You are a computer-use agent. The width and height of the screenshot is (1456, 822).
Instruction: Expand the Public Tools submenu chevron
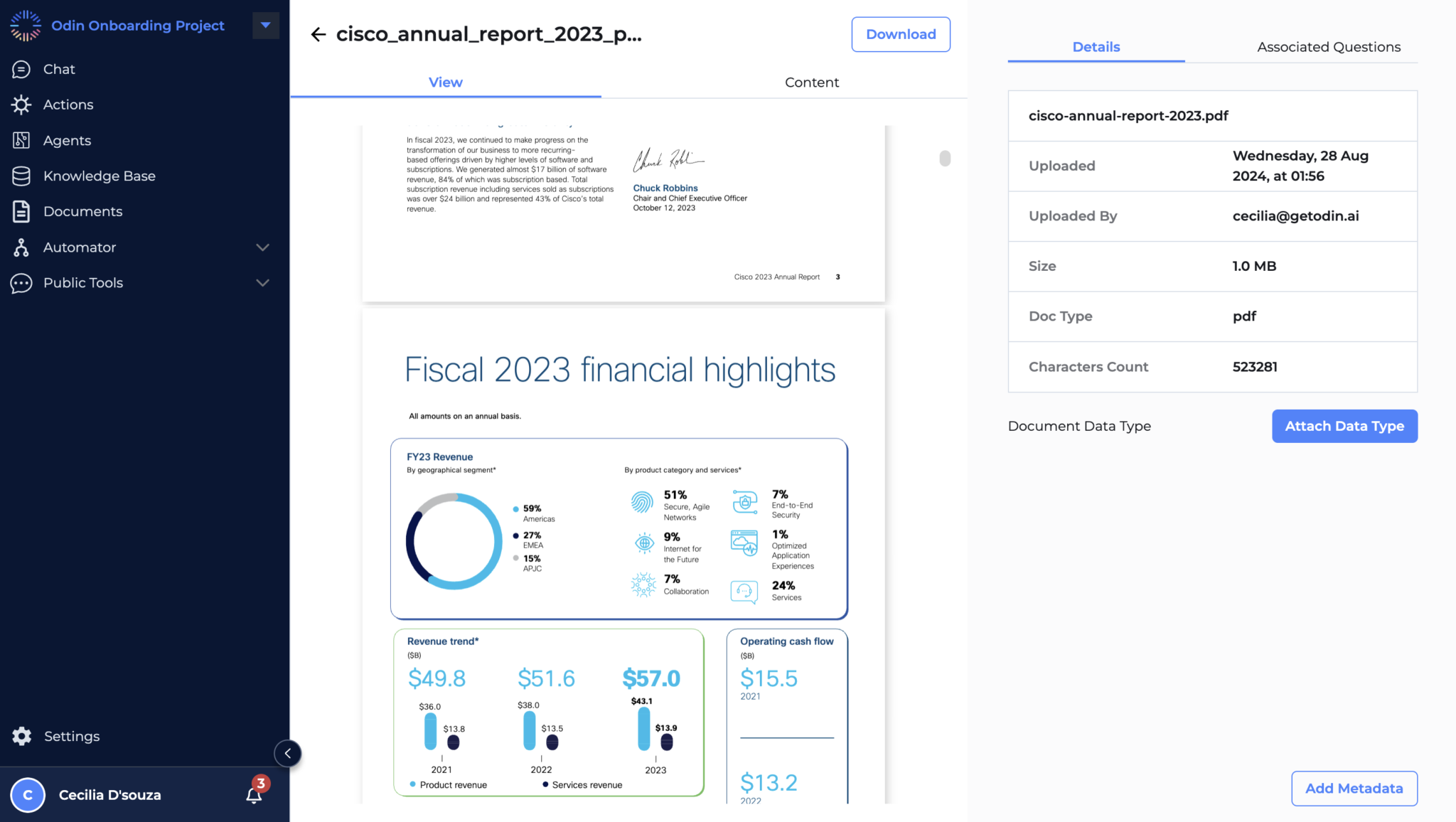[x=262, y=283]
